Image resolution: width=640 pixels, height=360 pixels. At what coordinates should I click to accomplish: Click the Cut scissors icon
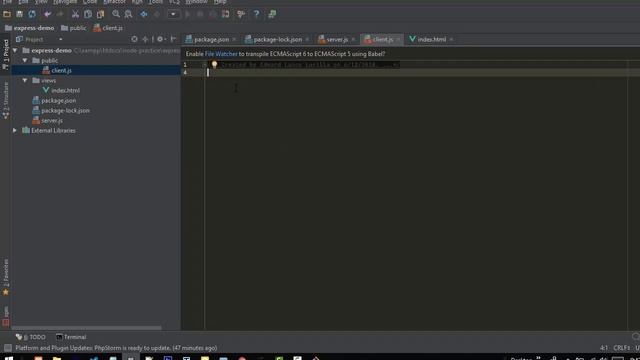[75, 14]
